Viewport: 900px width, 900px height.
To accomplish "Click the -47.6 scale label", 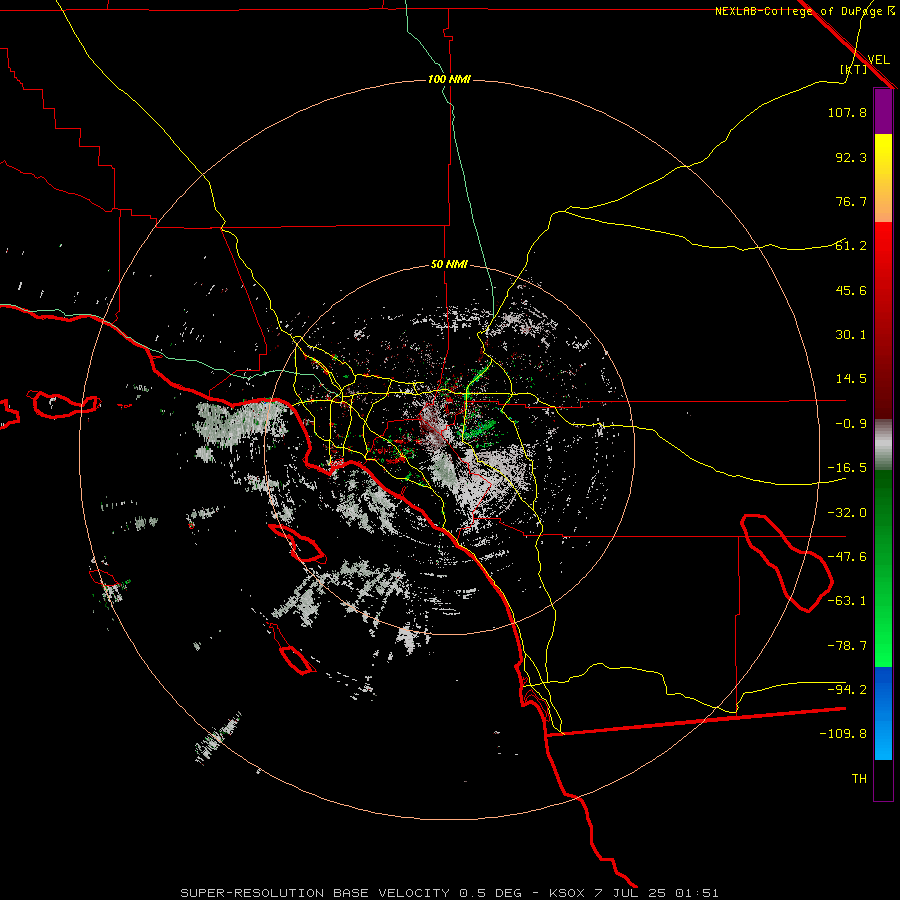I will point(847,557).
